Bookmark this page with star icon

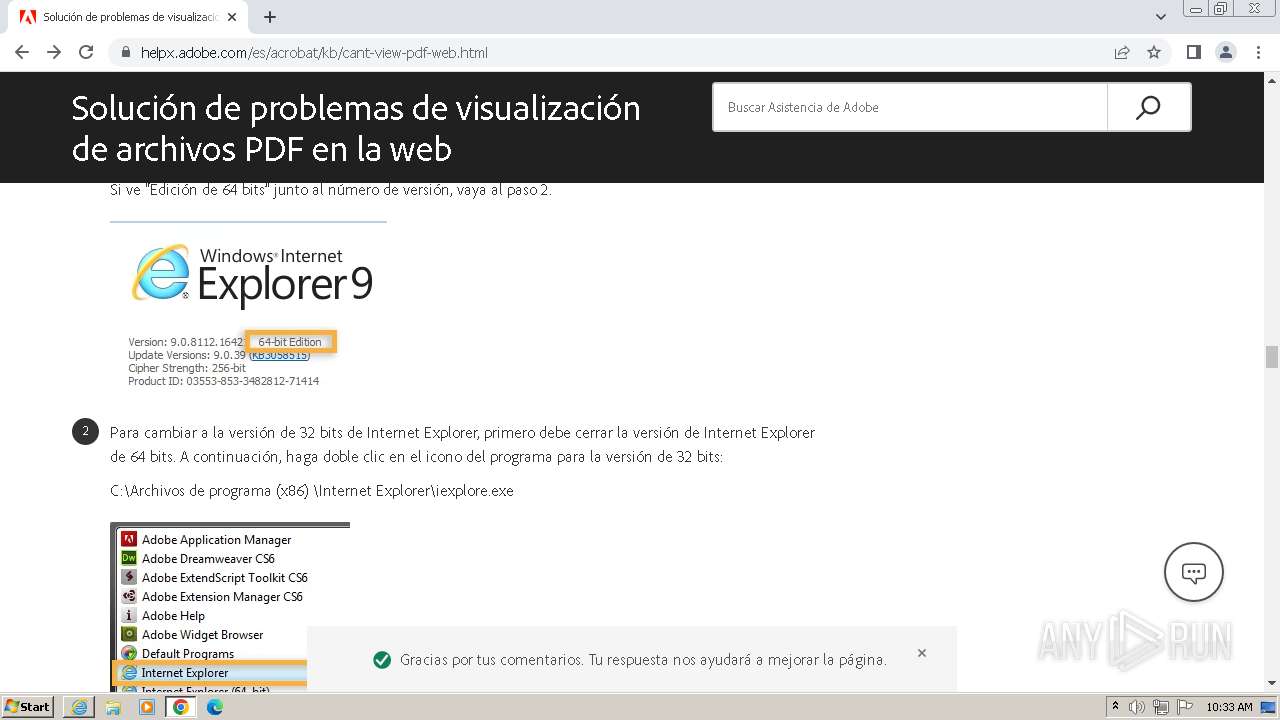tap(1154, 52)
